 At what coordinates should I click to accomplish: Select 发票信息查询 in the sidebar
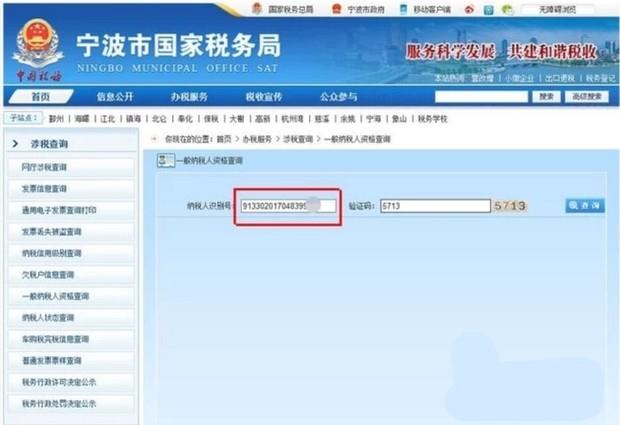coord(71,189)
